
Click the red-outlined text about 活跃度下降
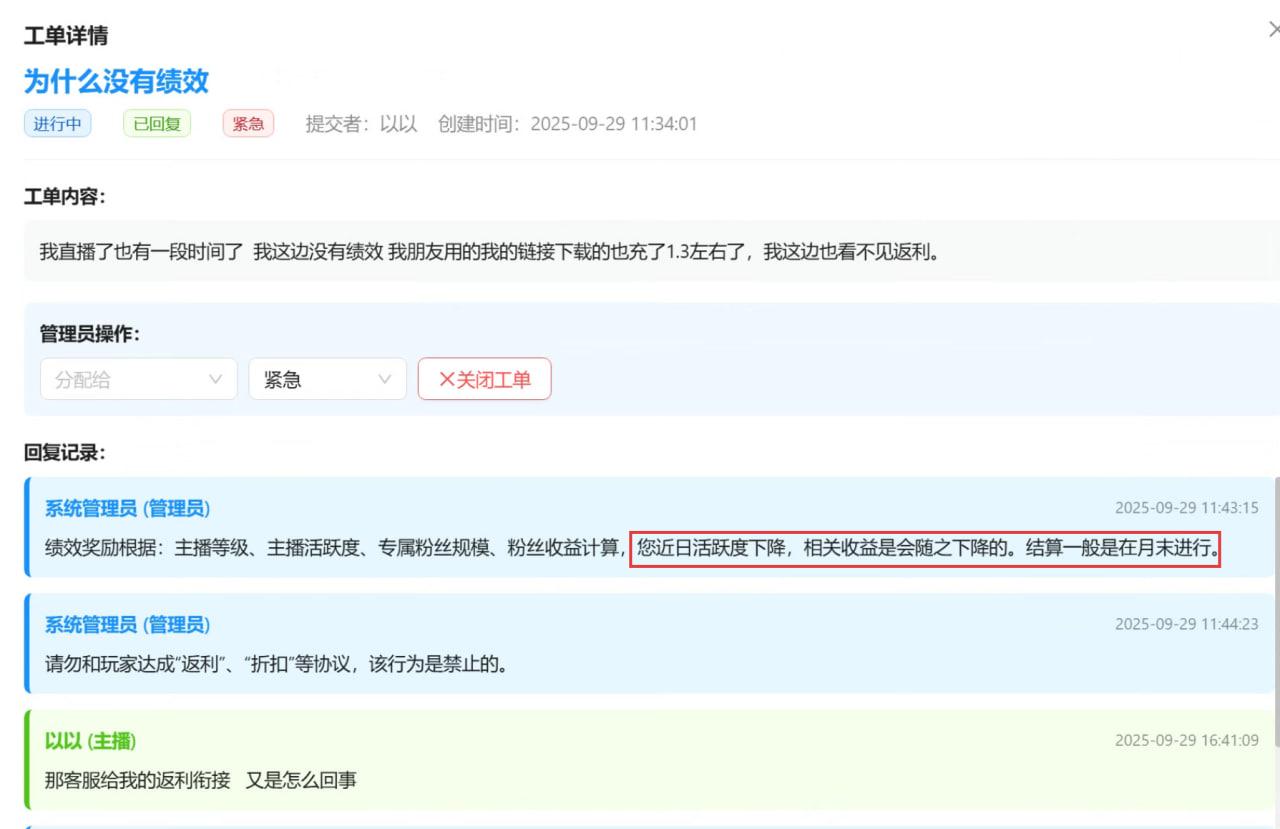925,548
